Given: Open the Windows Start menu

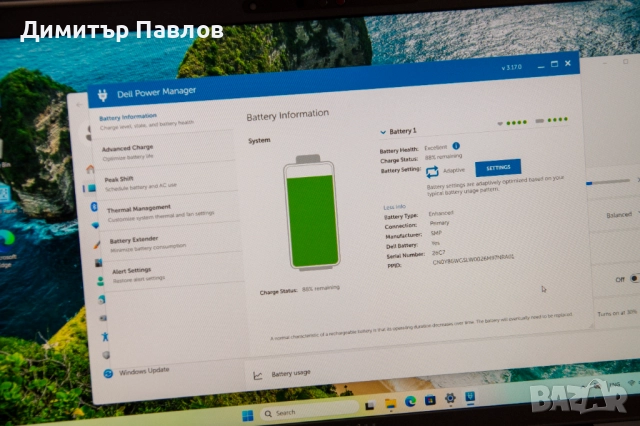Looking at the screenshot, I should pyautogui.click(x=248, y=416).
